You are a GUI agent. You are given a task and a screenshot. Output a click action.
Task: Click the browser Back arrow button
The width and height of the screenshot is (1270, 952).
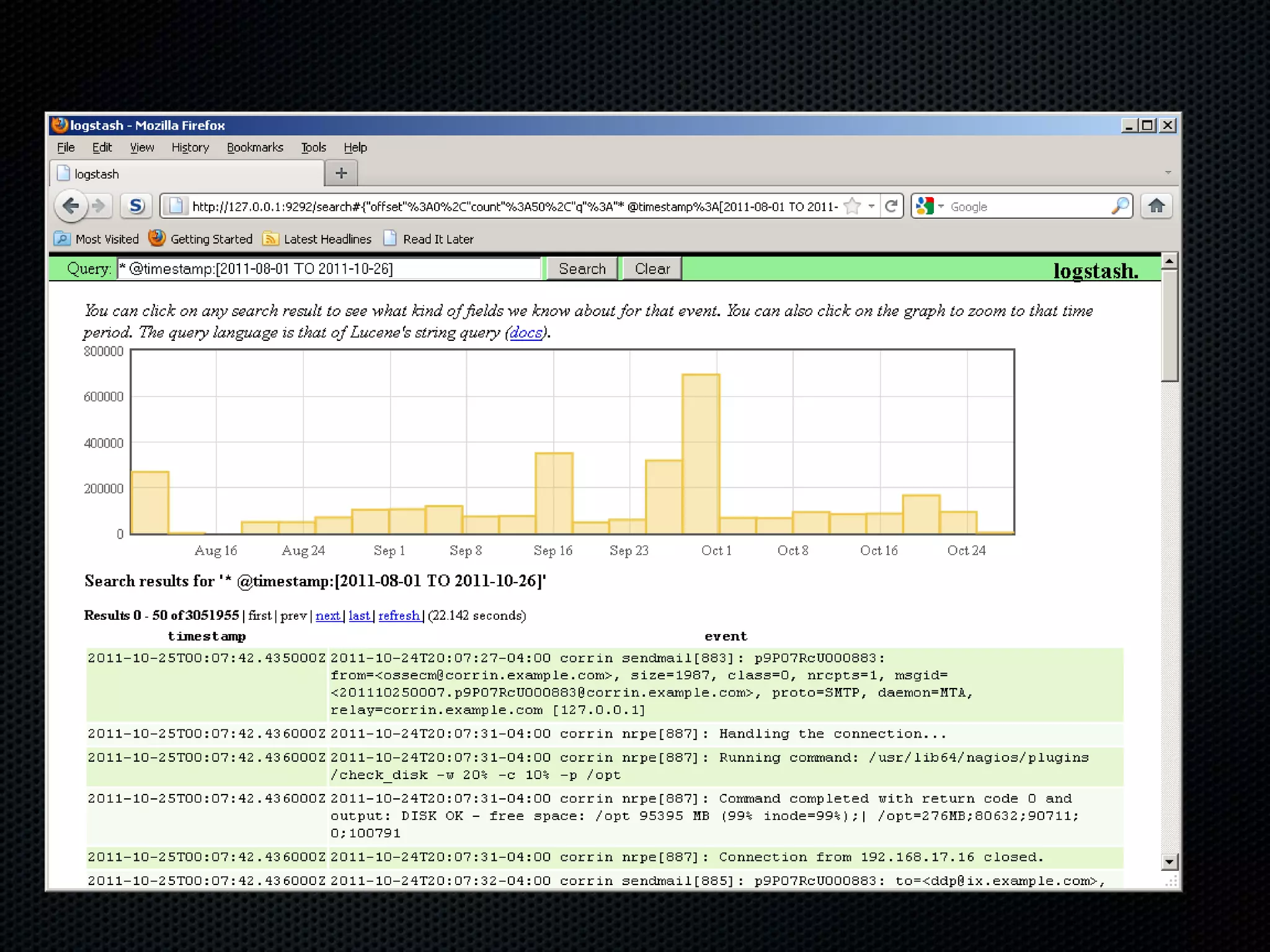[71, 206]
